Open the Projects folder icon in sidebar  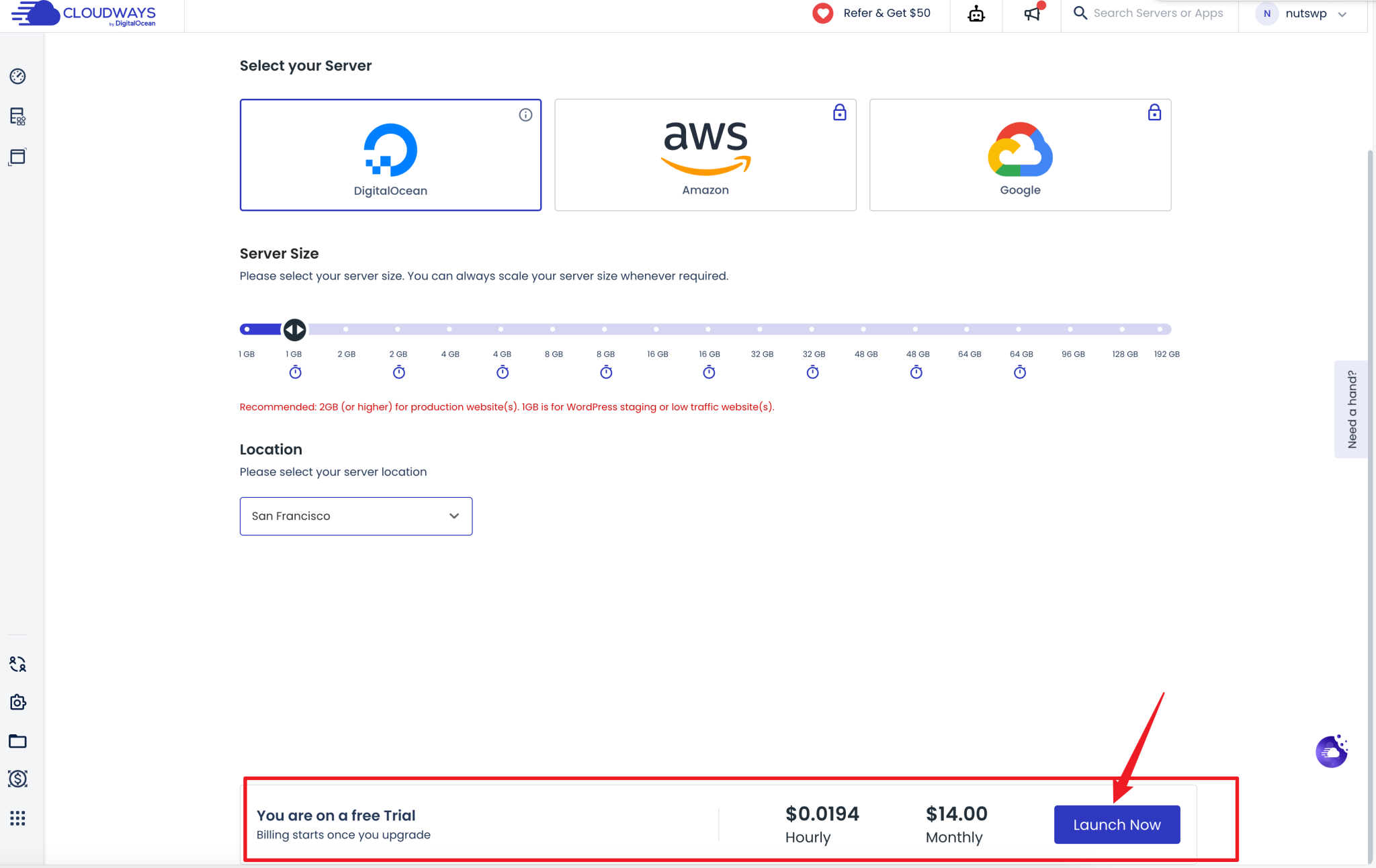[17, 741]
